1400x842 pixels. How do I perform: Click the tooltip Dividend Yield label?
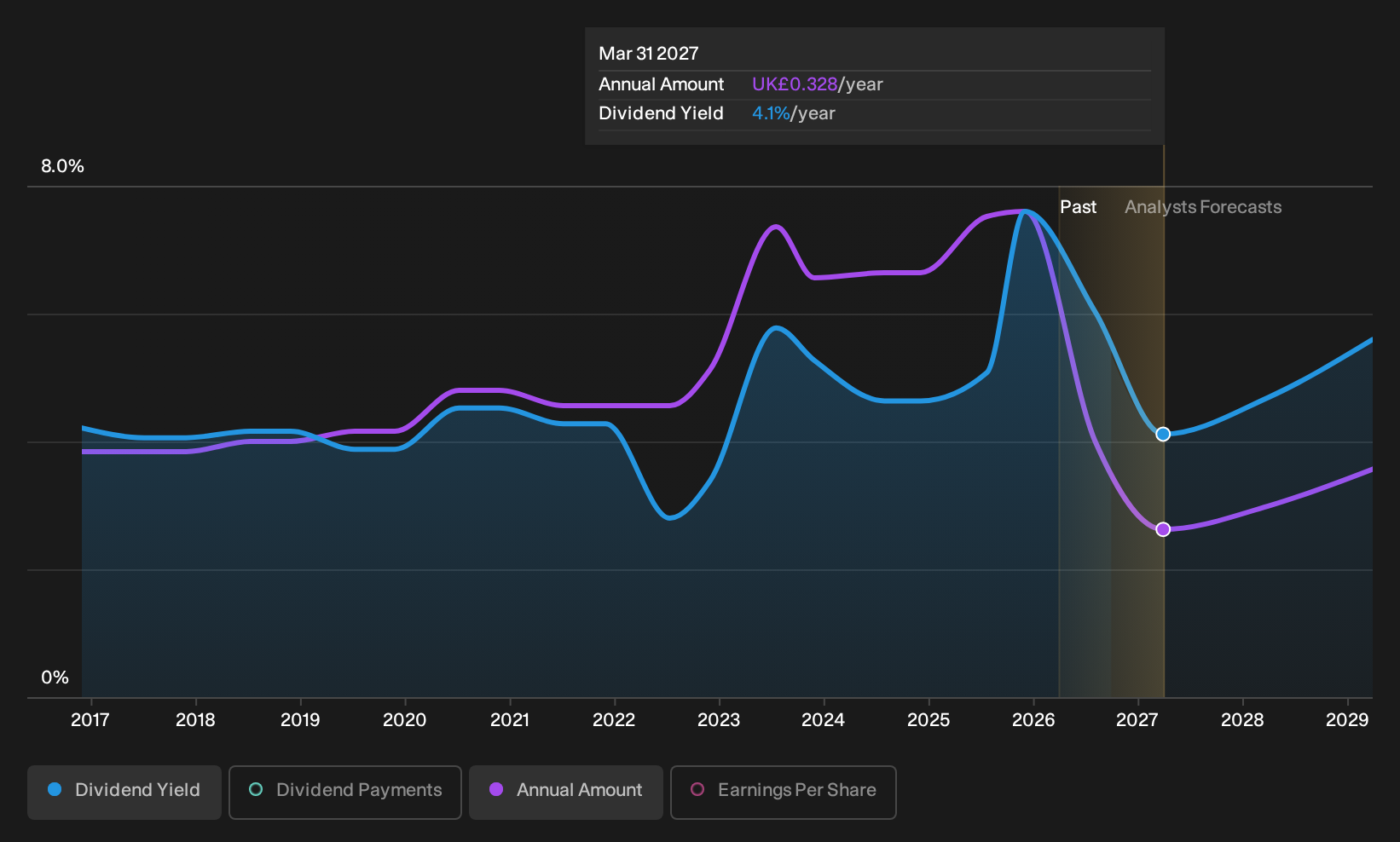click(662, 113)
